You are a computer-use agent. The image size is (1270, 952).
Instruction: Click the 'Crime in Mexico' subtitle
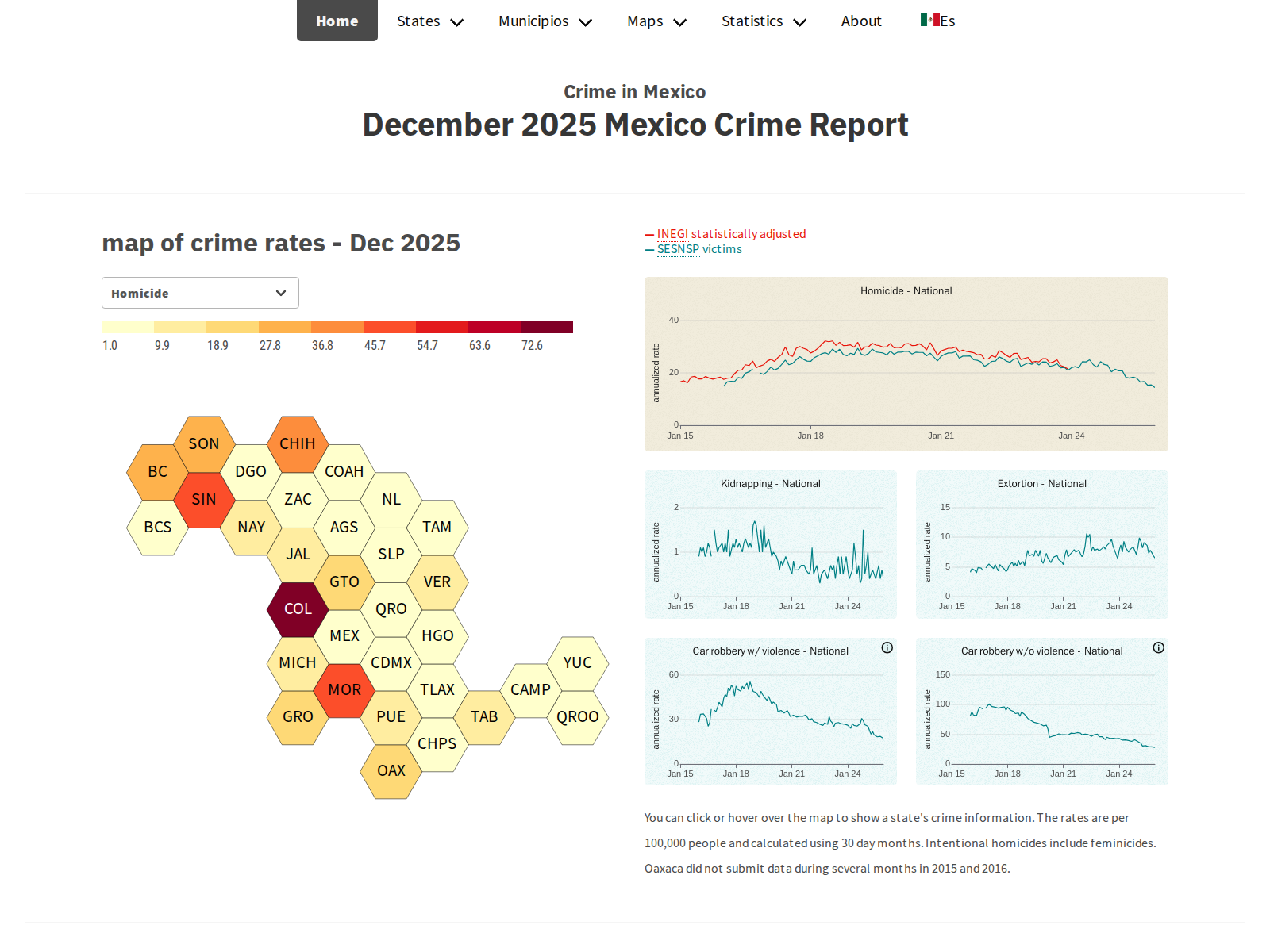(635, 92)
